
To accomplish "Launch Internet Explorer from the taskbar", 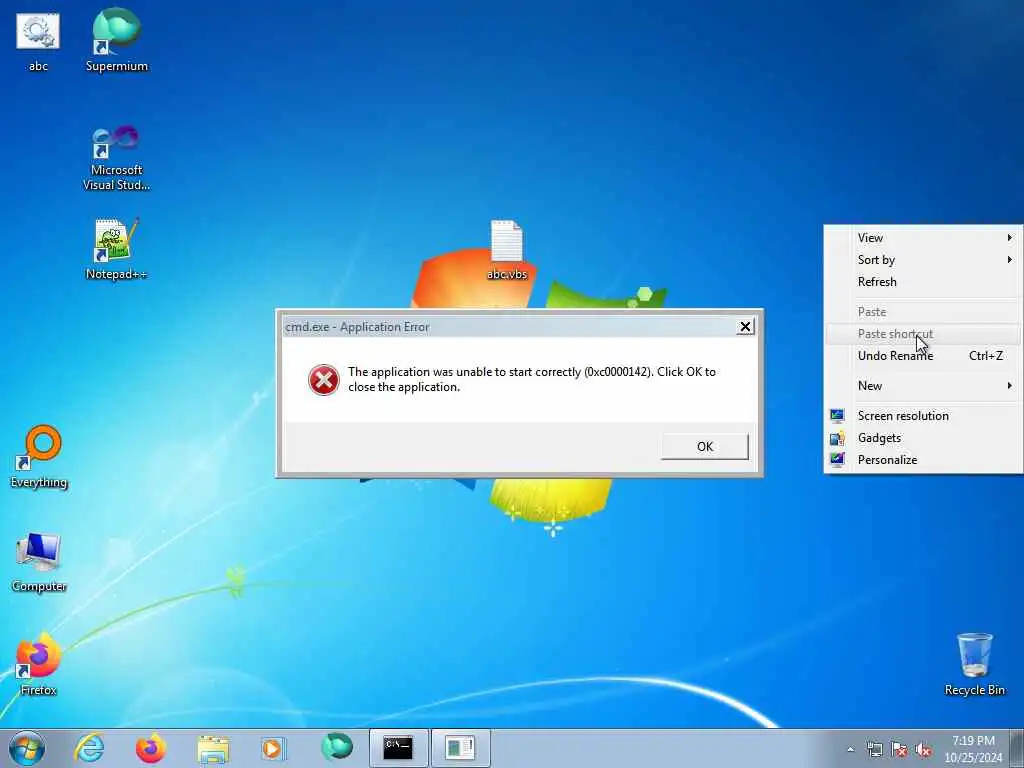I will [89, 748].
